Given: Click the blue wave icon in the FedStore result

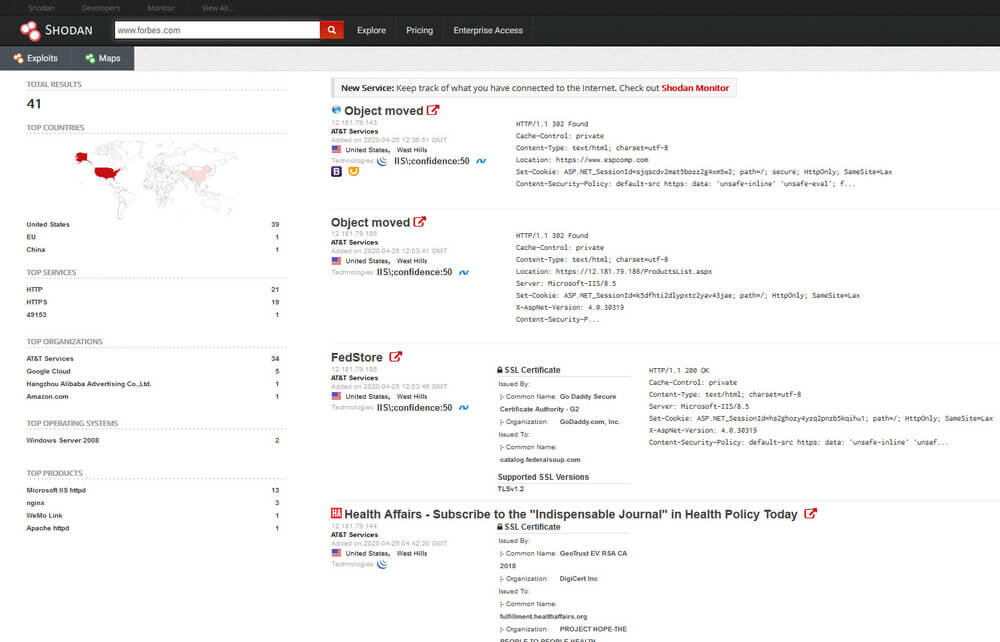Looking at the screenshot, I should pos(464,408).
